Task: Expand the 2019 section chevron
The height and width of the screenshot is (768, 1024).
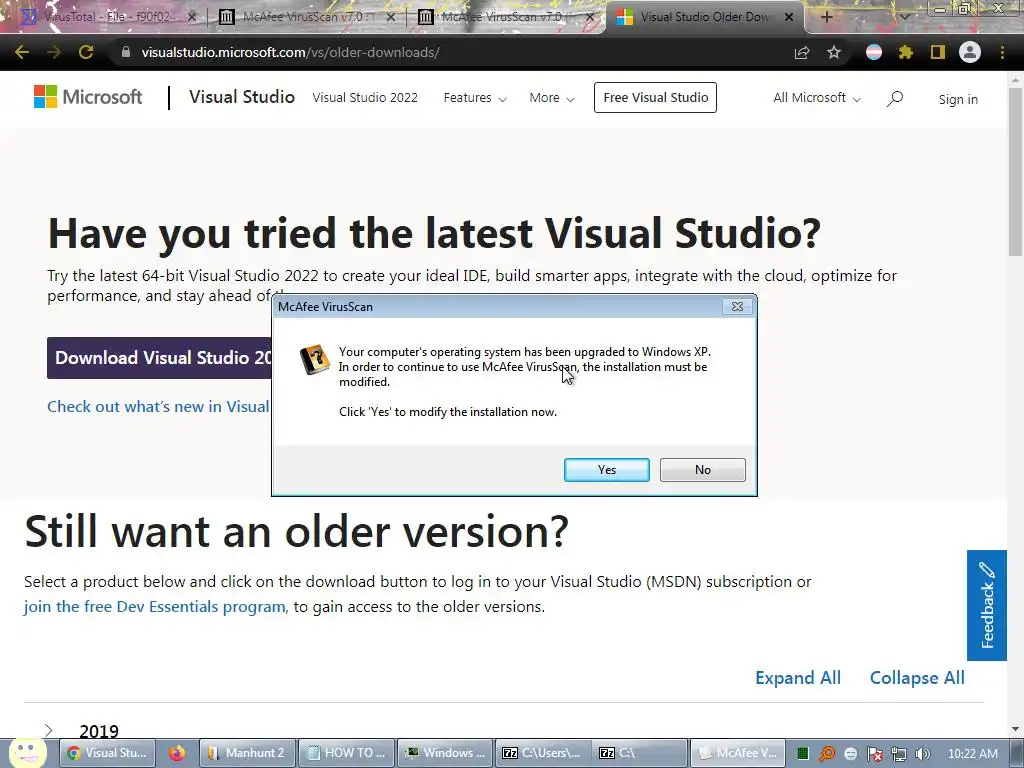Action: coord(48,730)
